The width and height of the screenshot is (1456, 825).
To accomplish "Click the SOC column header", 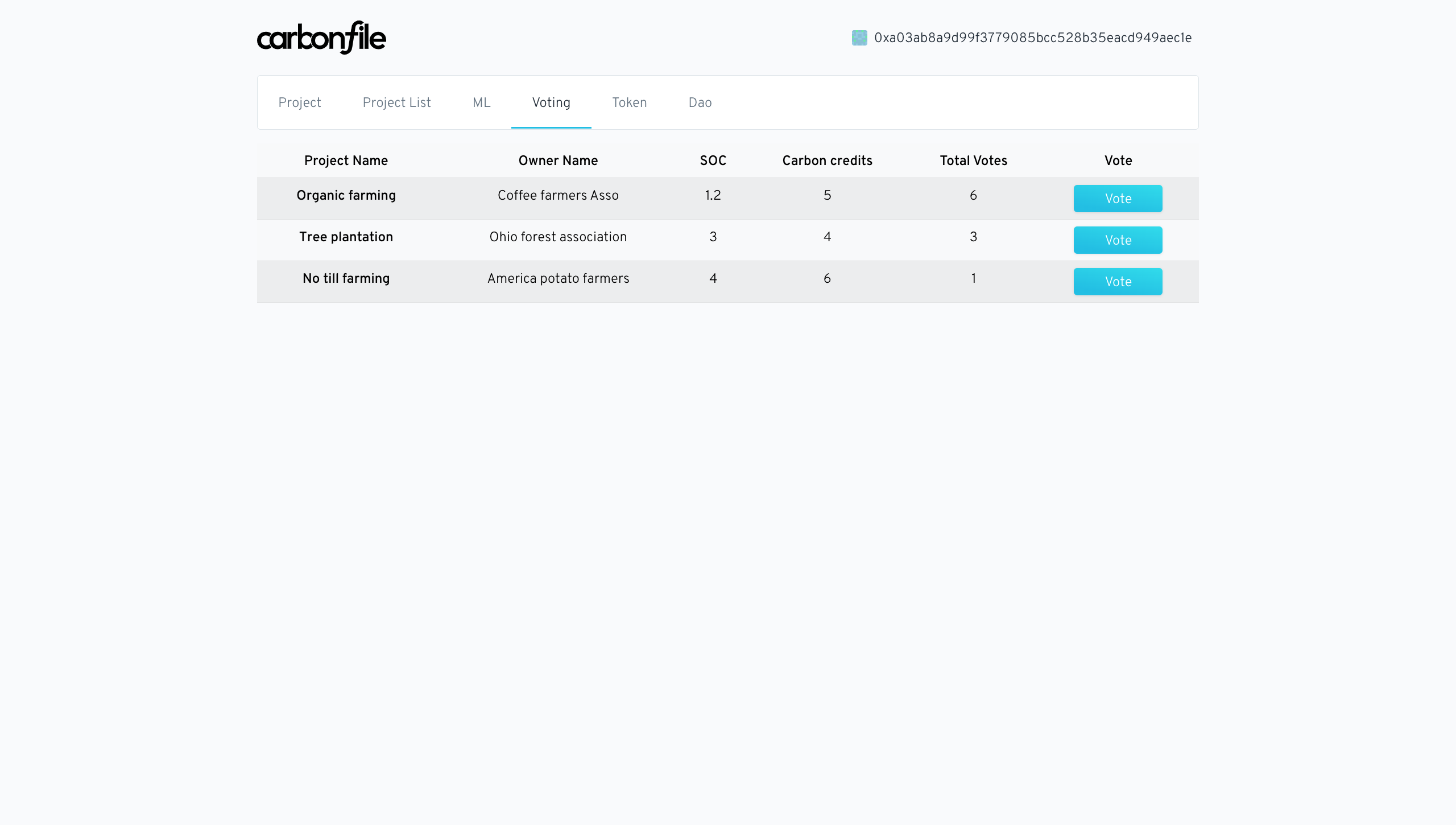I will tap(713, 160).
